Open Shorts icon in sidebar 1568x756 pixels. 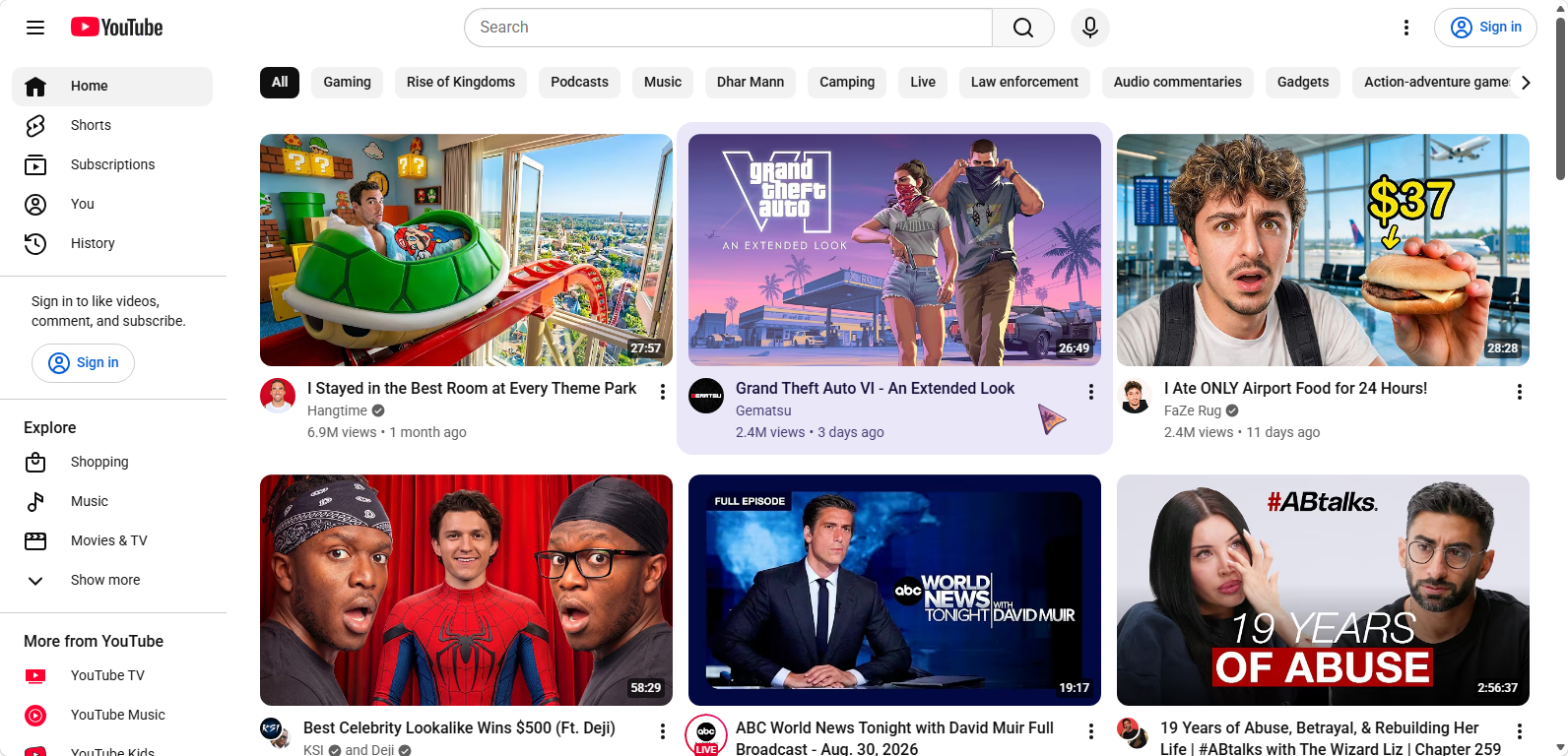(x=35, y=126)
